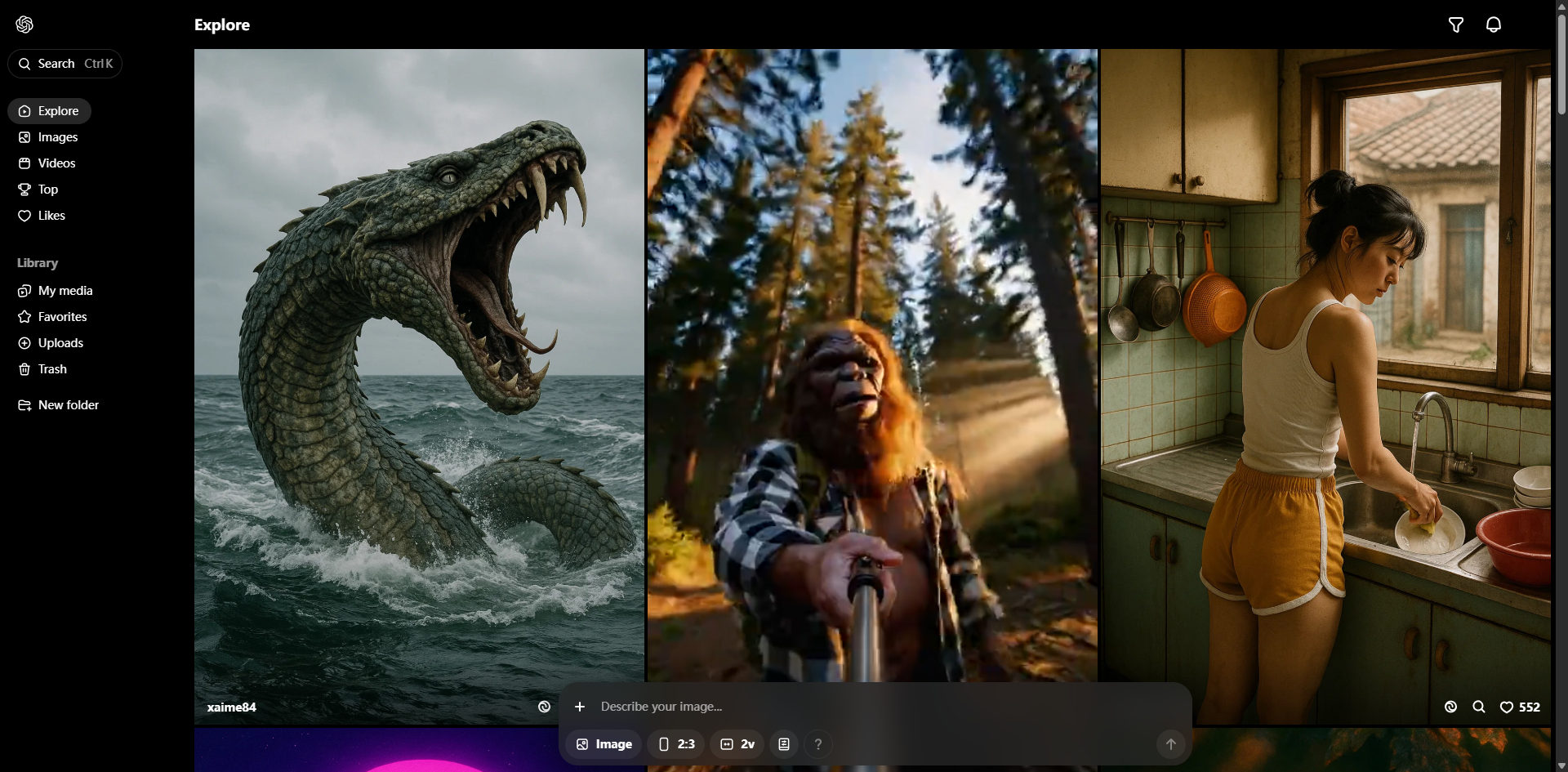
Task: Open notifications bell
Action: [x=1493, y=25]
